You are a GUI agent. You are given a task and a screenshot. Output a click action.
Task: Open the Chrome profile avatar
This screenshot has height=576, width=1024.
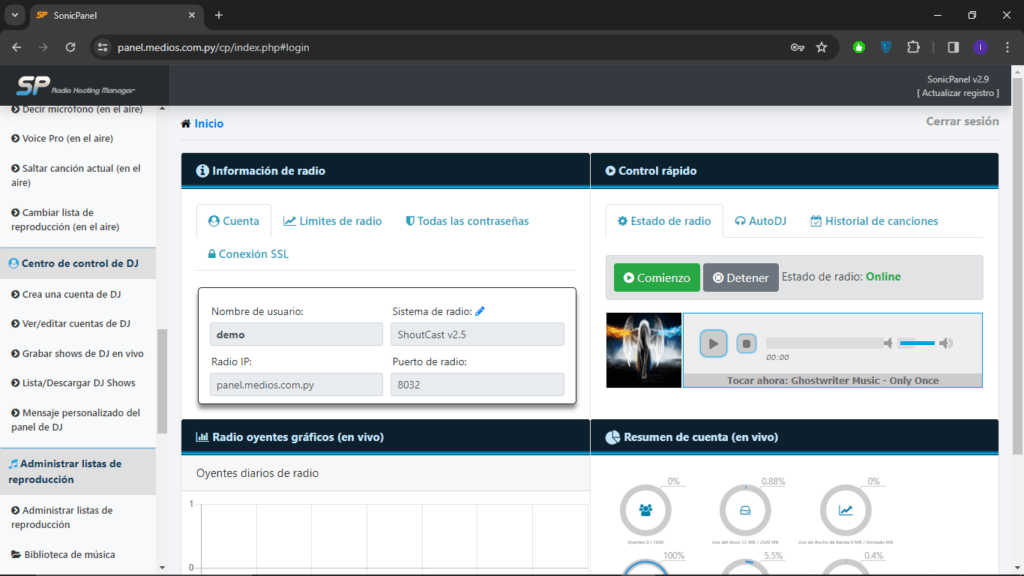point(980,47)
